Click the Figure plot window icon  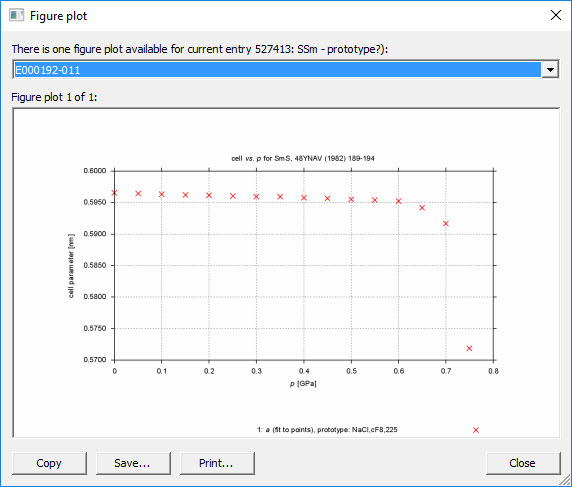(x=16, y=16)
